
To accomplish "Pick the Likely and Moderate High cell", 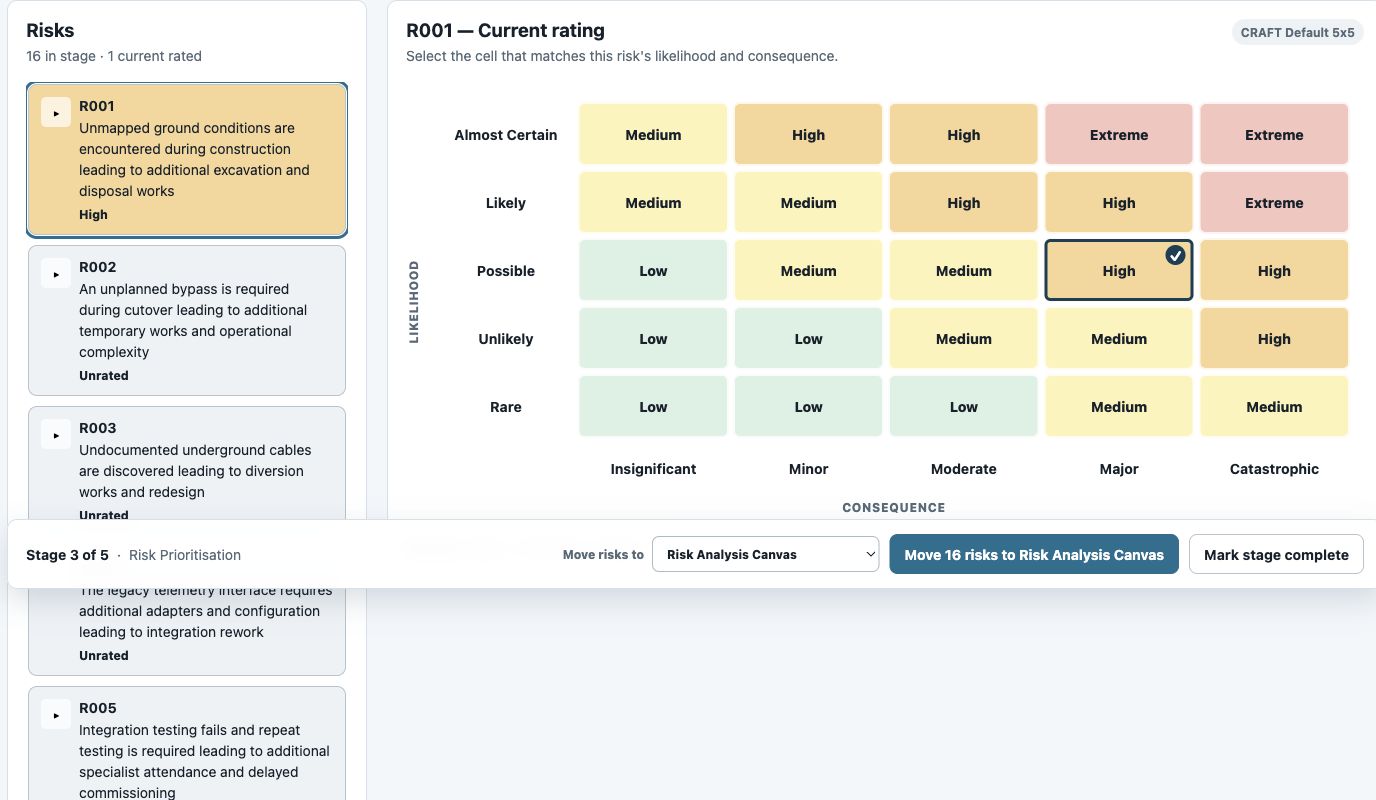I will [964, 202].
